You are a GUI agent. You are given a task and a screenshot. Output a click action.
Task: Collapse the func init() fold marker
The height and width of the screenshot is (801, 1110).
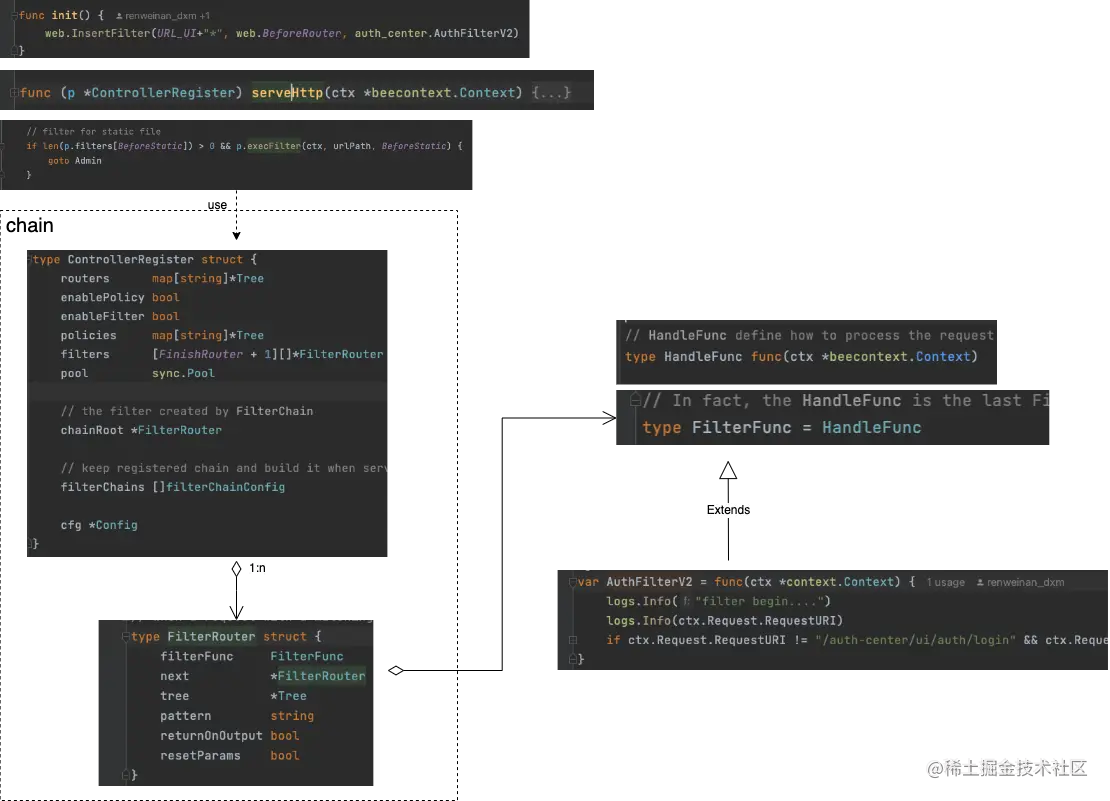click(x=14, y=15)
